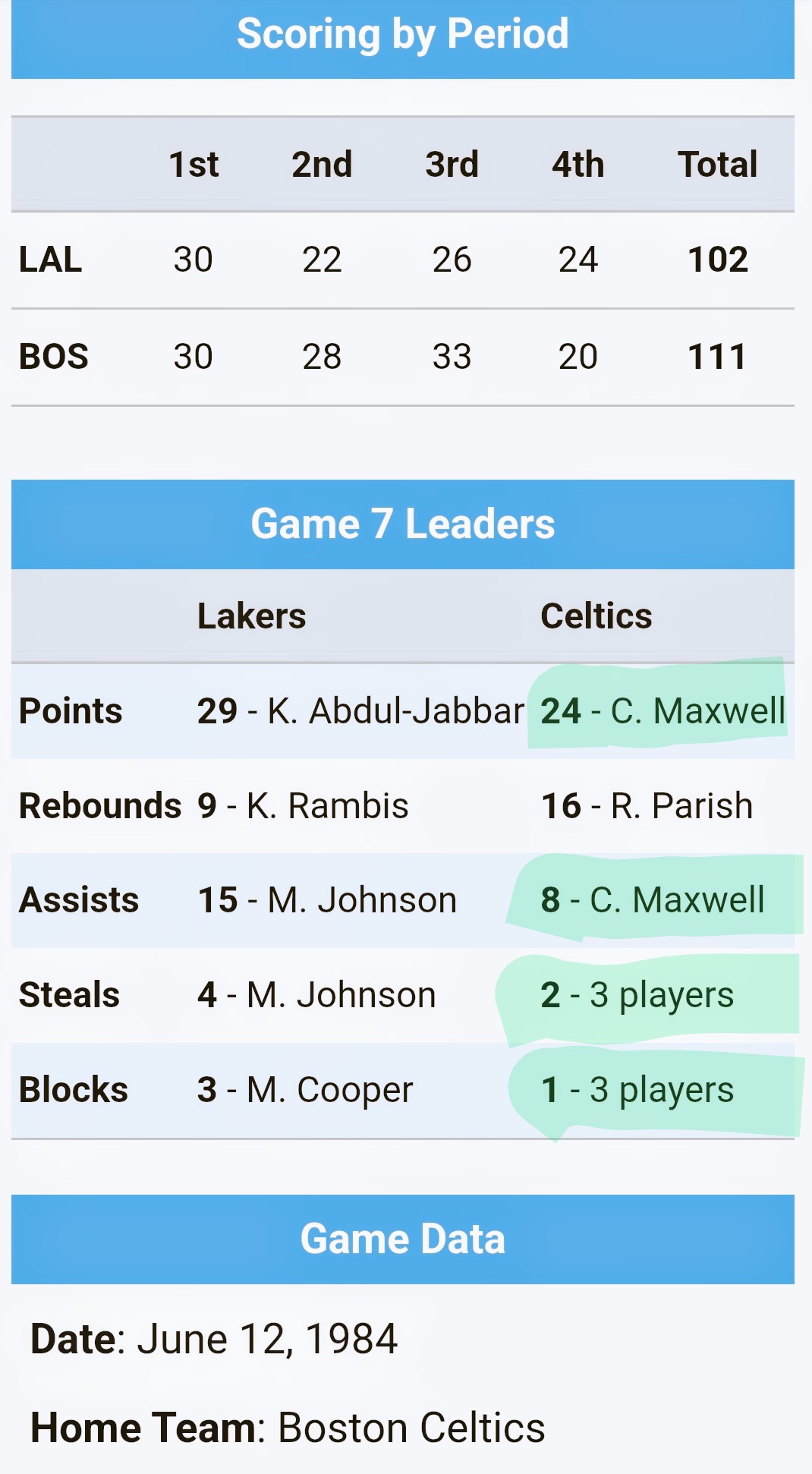Select the Celtics column heading

point(596,616)
